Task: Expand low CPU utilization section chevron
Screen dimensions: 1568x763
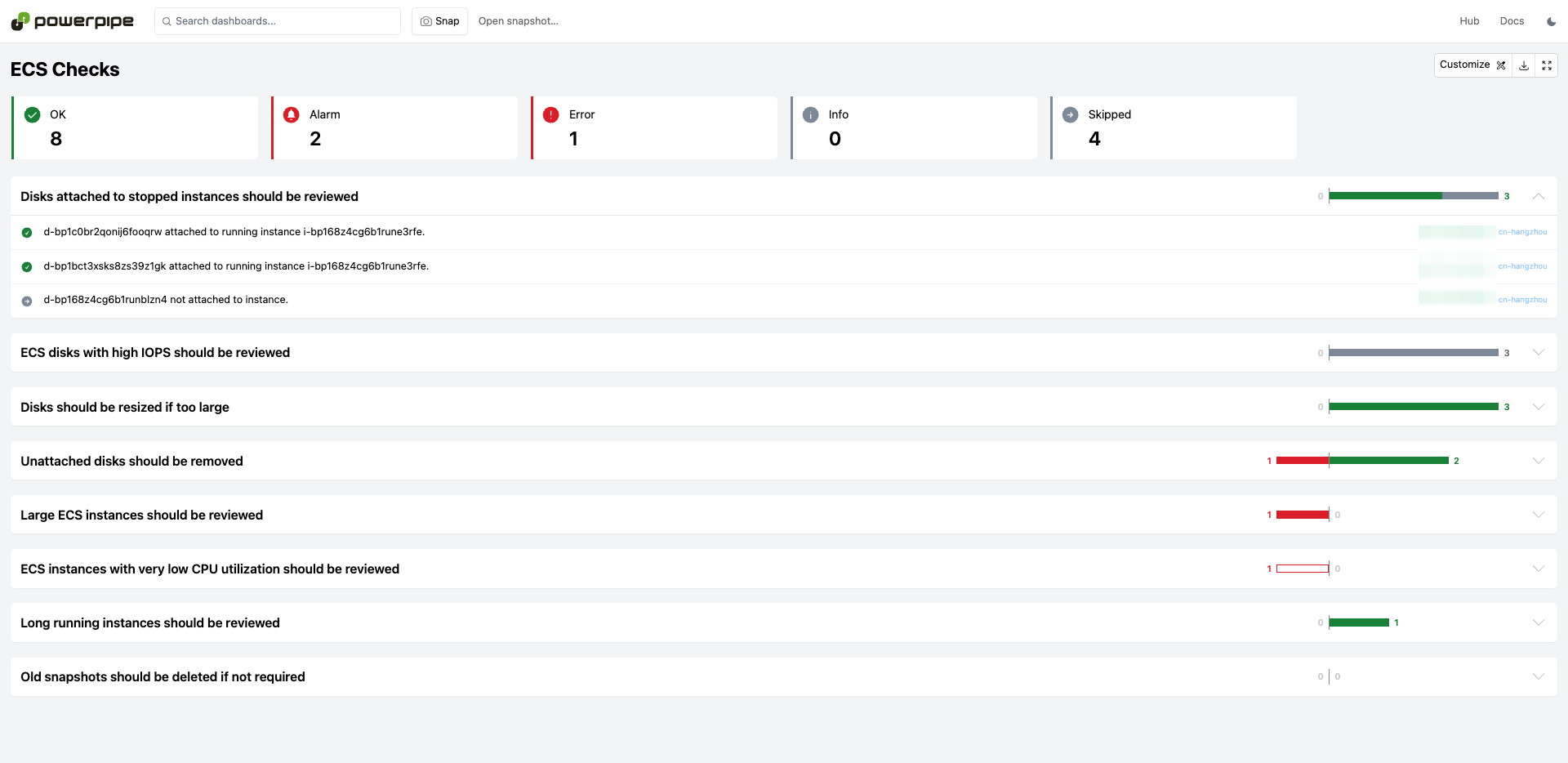Action: point(1539,569)
